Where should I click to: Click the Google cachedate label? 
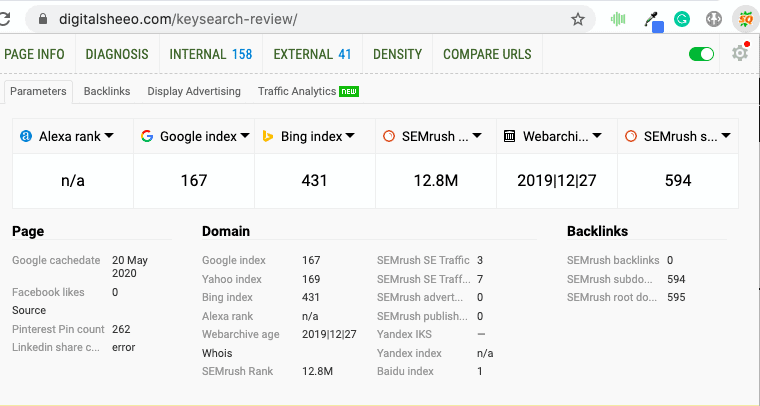pos(56,260)
